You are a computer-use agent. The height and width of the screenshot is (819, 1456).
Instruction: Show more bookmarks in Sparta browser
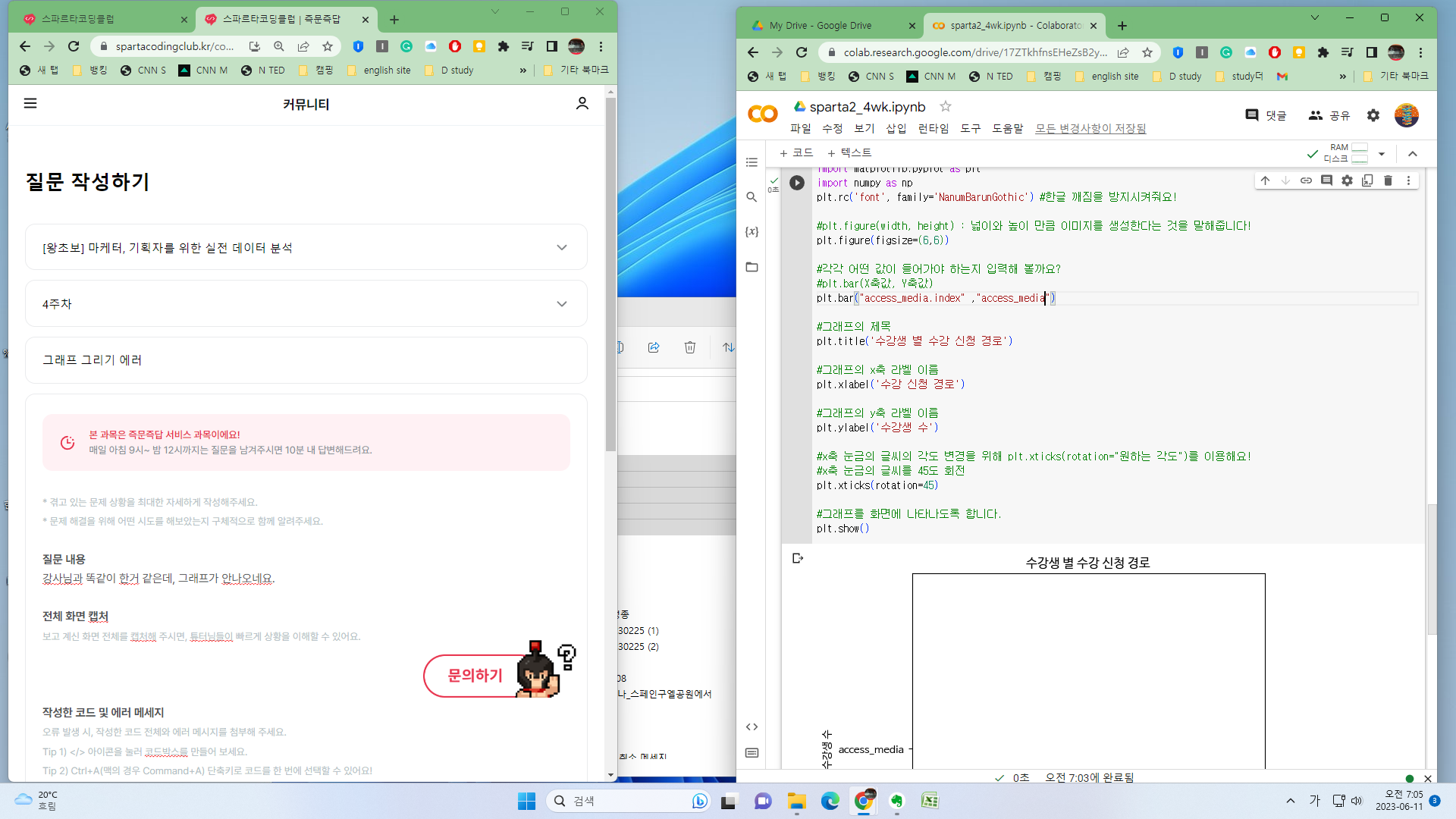[x=522, y=71]
